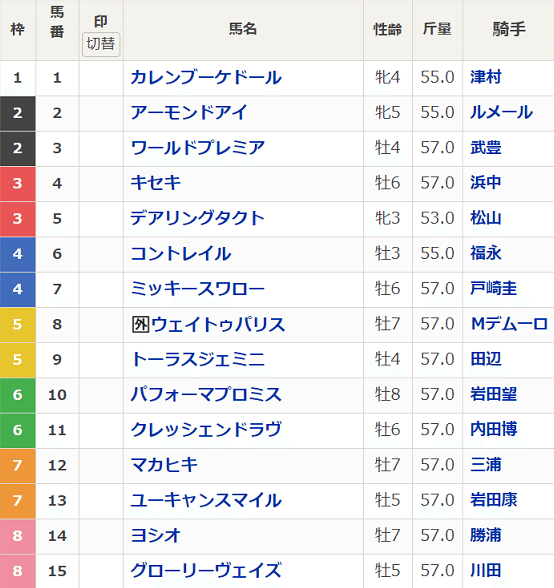Select mark cell for horse number 1
Screen dimensions: 554x588
[101, 78]
